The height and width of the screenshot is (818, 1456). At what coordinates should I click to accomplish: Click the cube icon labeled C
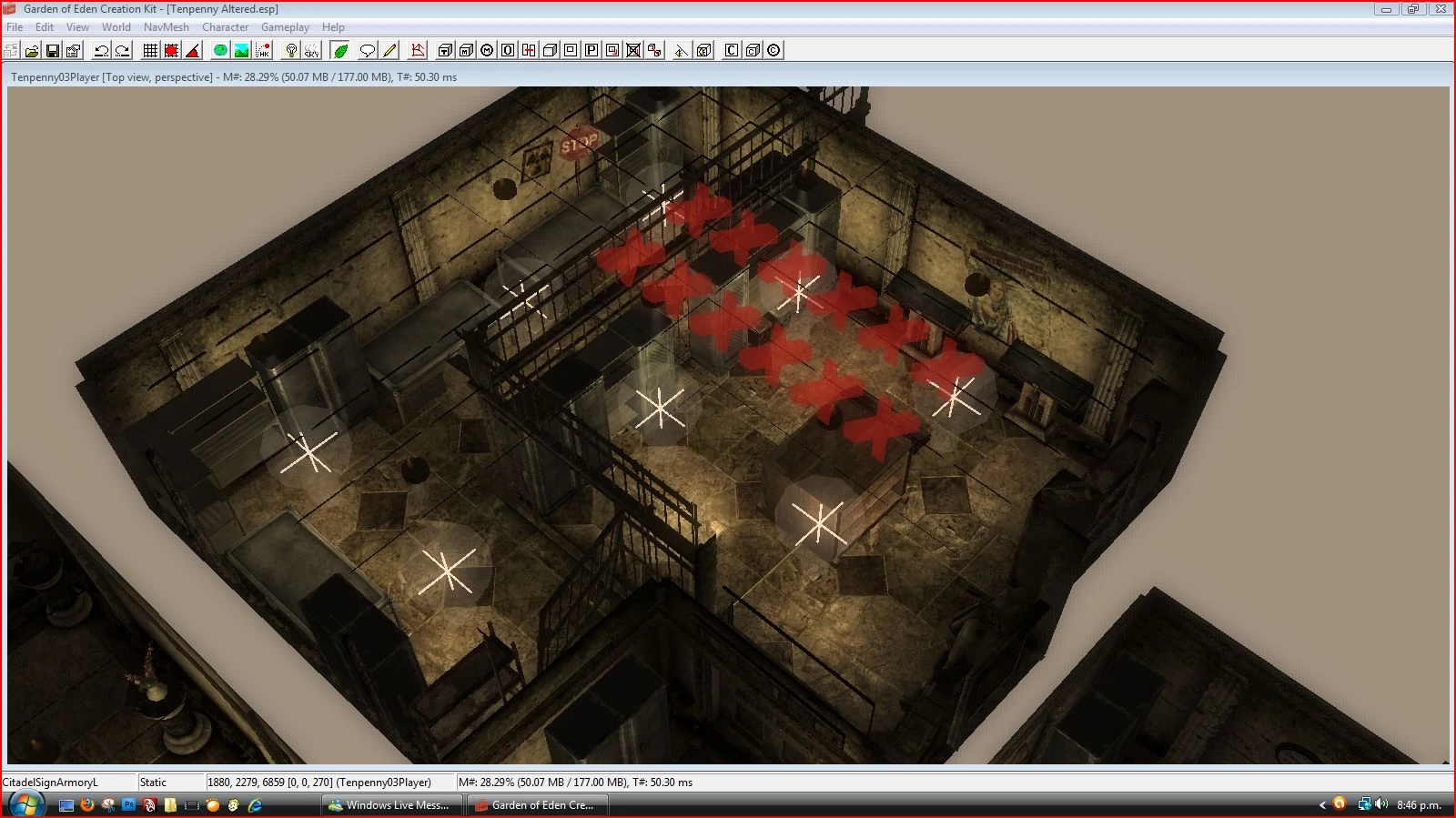753,50
